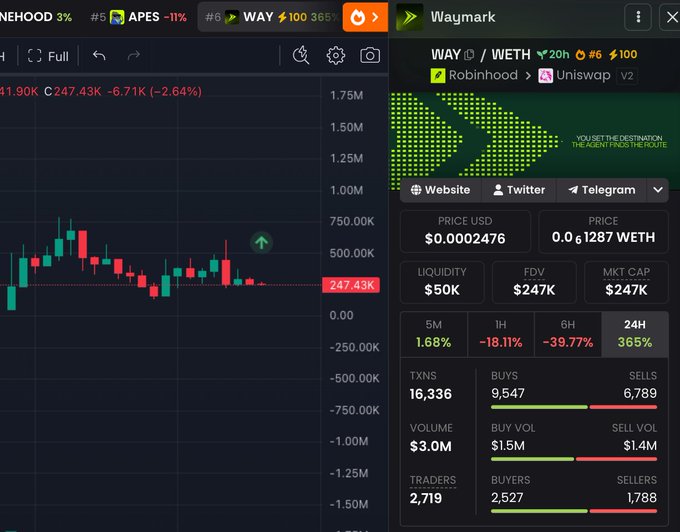
Task: Select the 6H timeframe tab
Action: click(x=568, y=334)
